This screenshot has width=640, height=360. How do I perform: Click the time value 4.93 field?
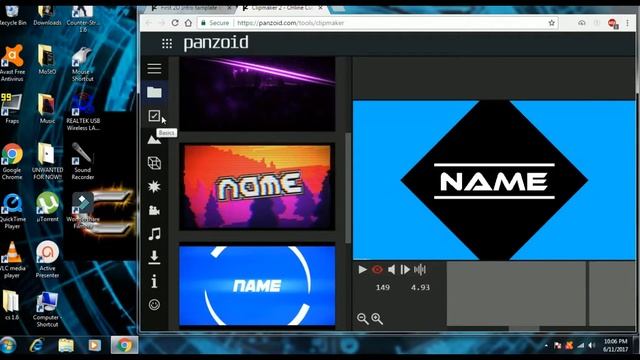(x=420, y=287)
